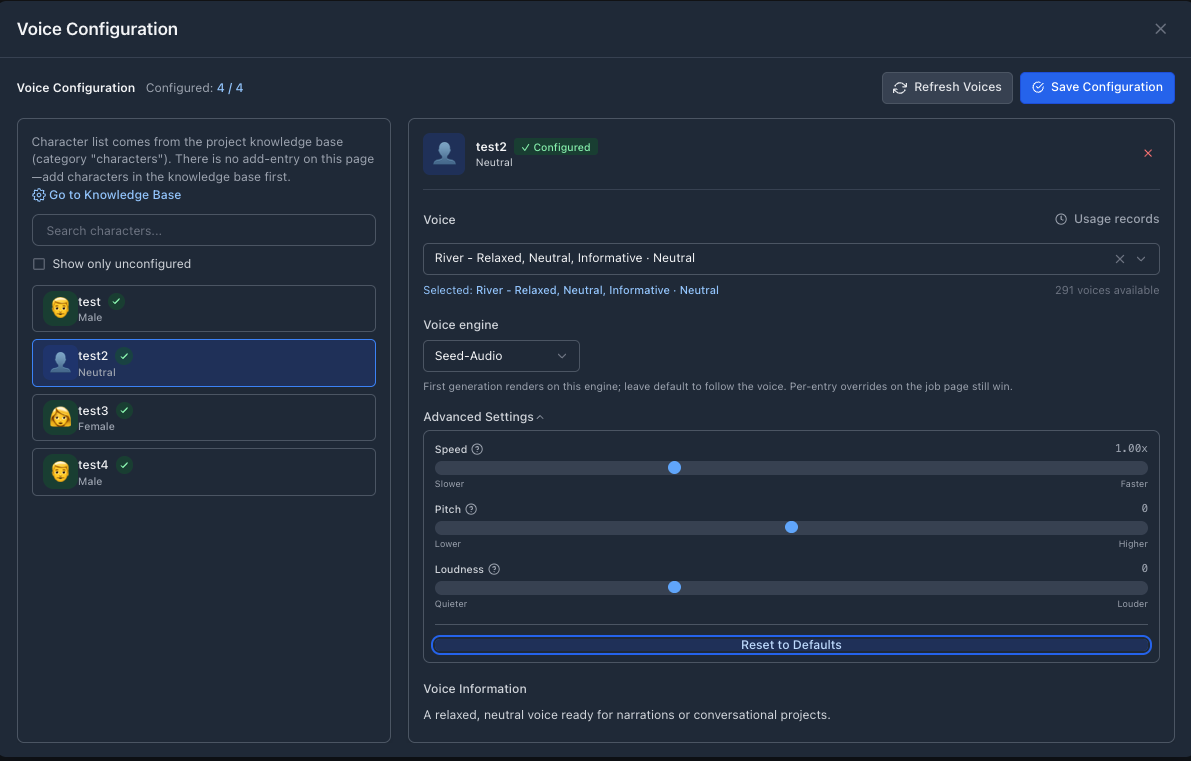Click the configured checkmark next to test
The height and width of the screenshot is (761, 1191).
pos(116,302)
